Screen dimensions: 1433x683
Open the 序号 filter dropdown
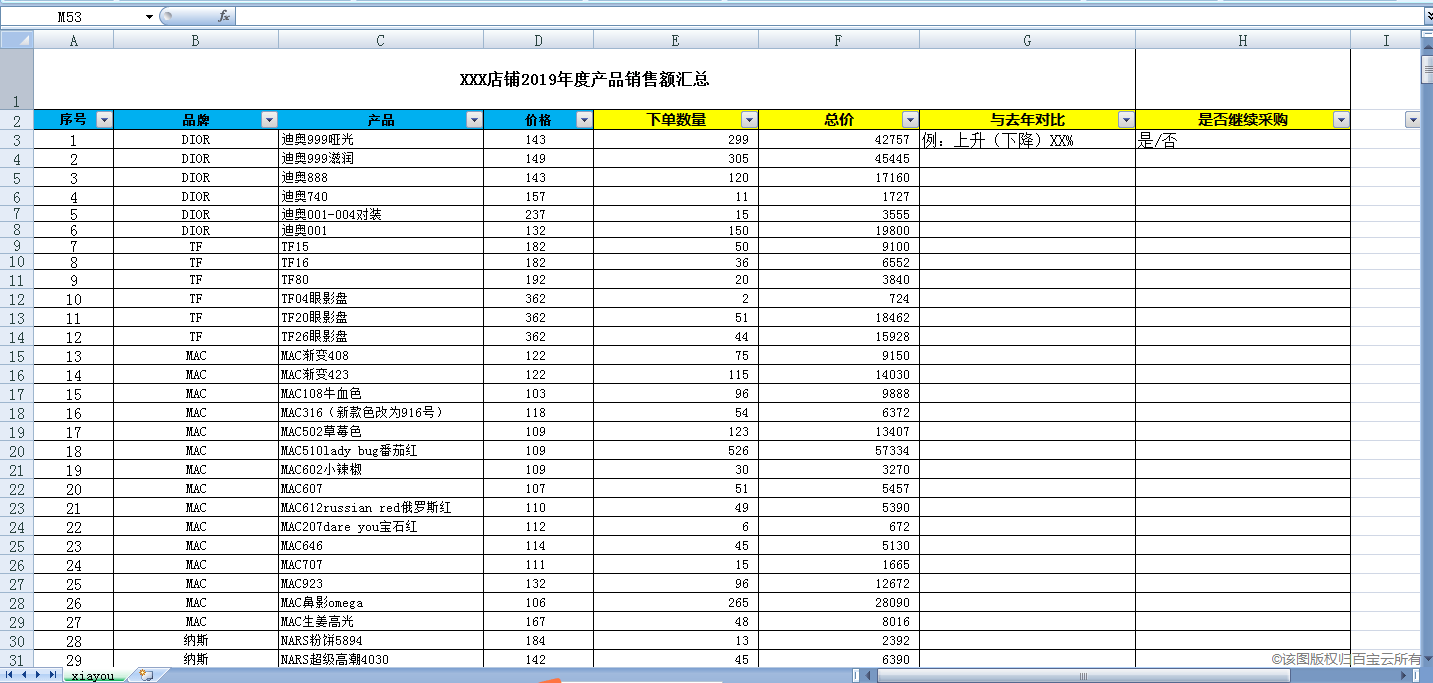pyautogui.click(x=103, y=120)
